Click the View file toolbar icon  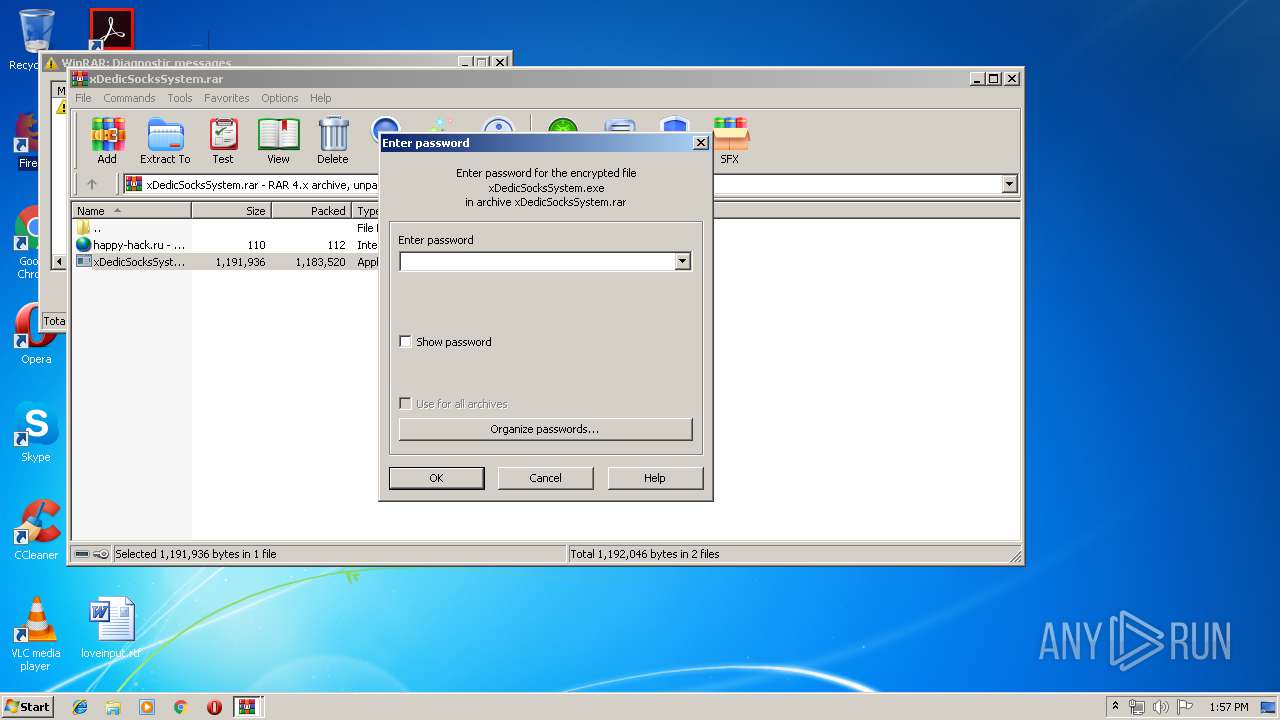click(278, 141)
